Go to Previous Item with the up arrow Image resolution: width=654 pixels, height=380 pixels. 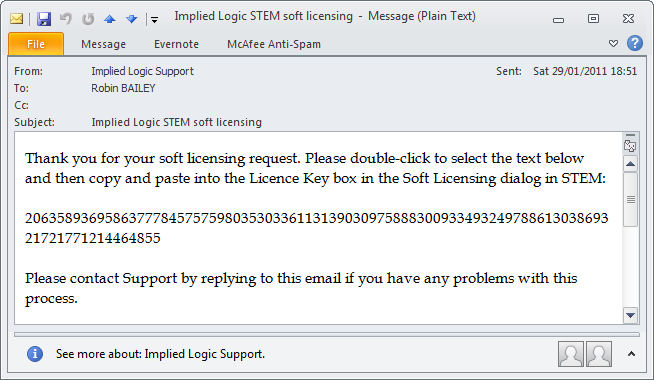[110, 19]
